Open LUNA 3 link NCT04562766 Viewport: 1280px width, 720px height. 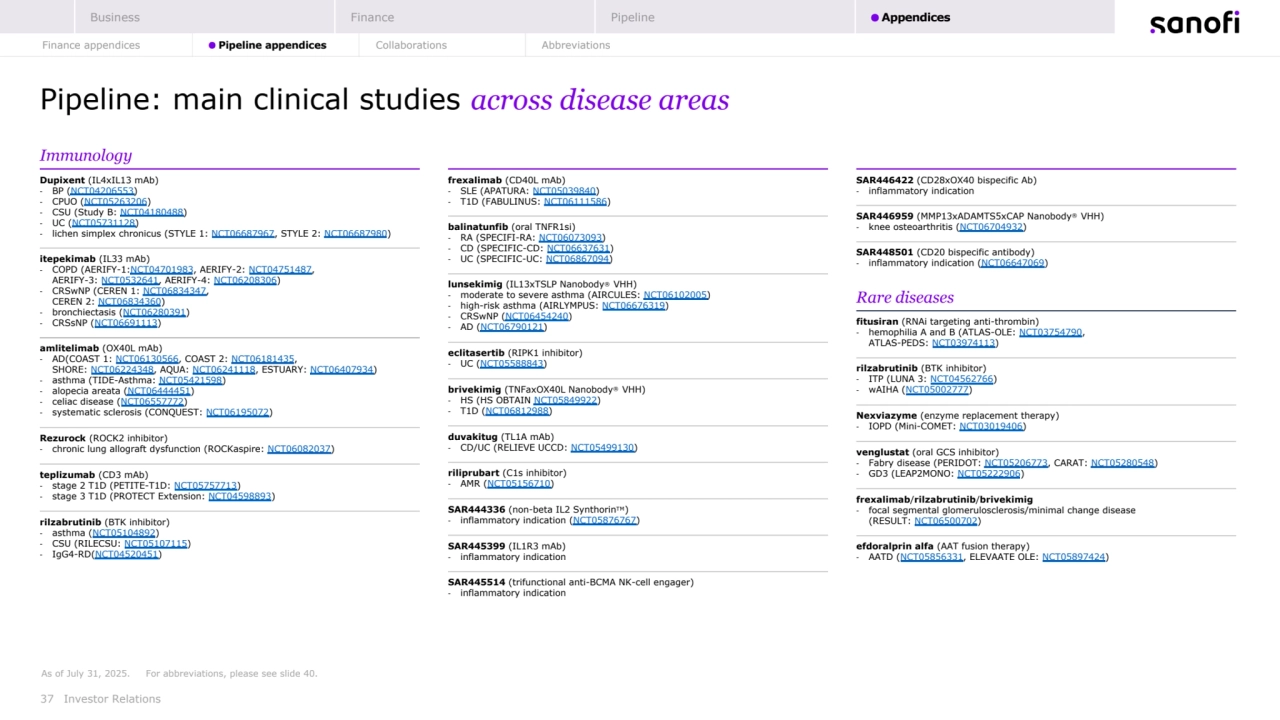pos(962,380)
